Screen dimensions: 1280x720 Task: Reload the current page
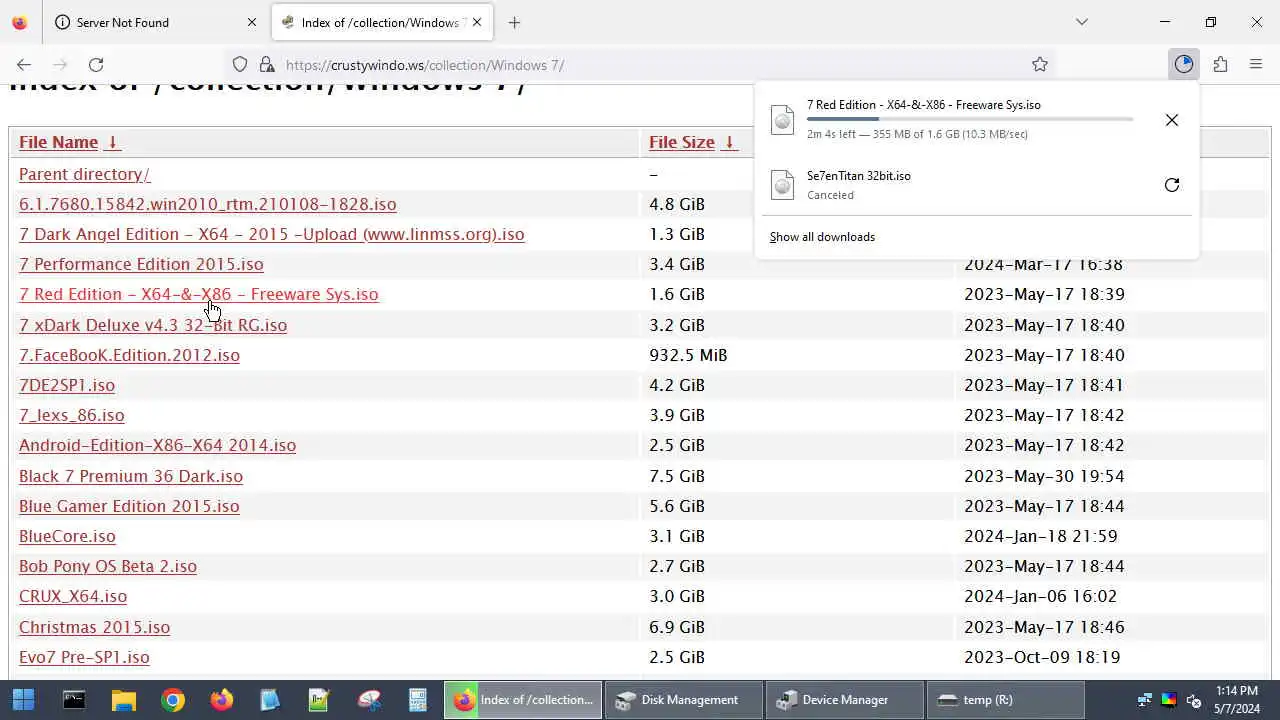point(96,64)
